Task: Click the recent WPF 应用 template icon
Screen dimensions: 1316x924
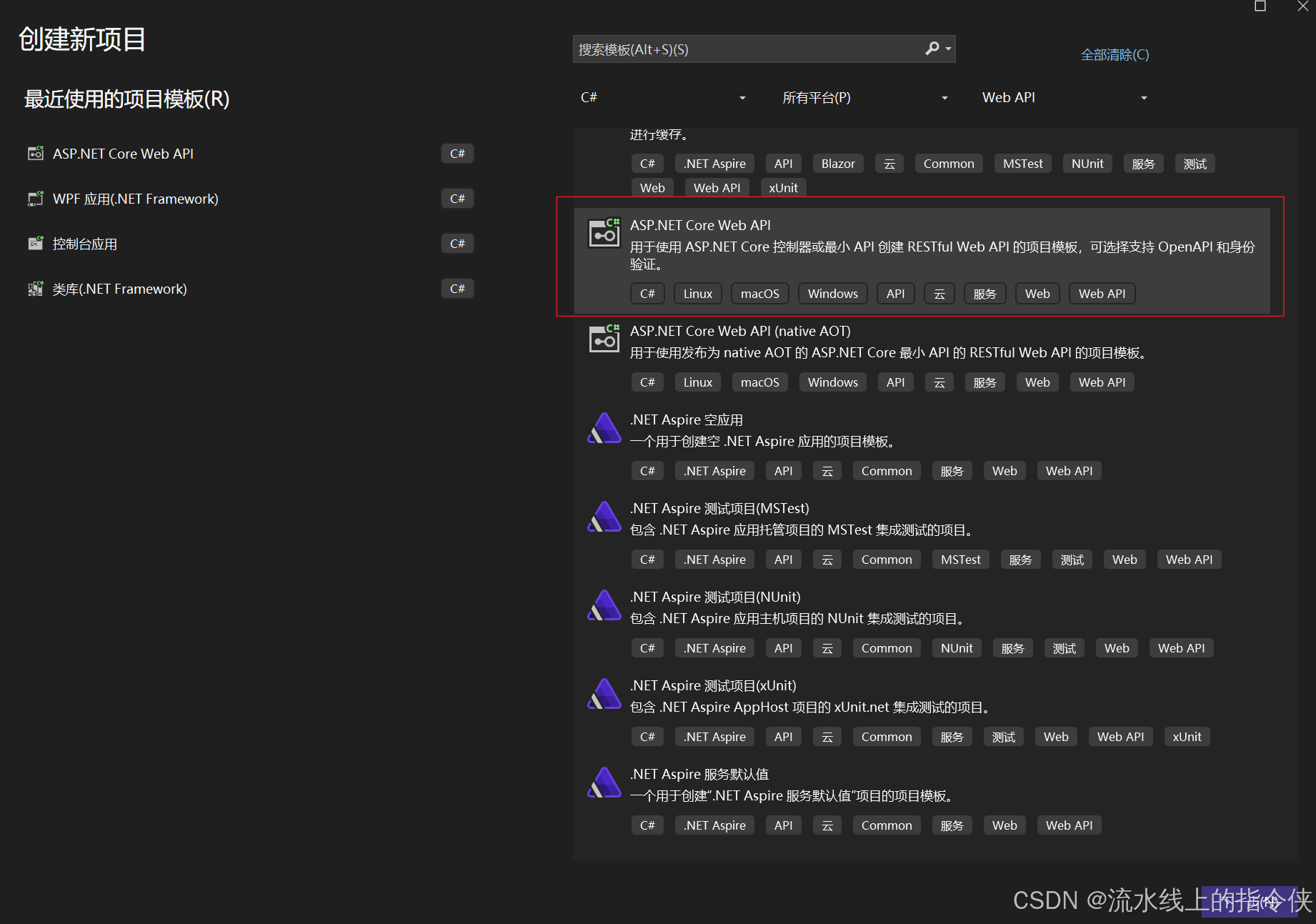Action: [35, 199]
